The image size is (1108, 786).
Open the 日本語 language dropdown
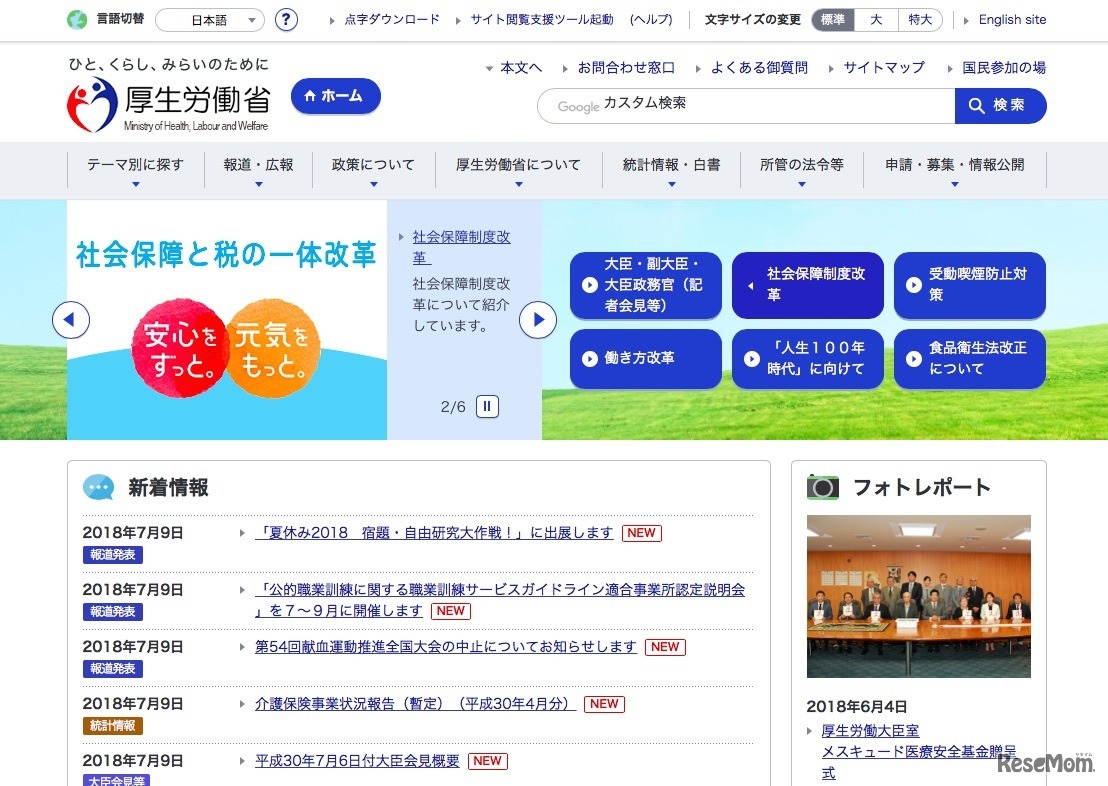pyautogui.click(x=207, y=19)
